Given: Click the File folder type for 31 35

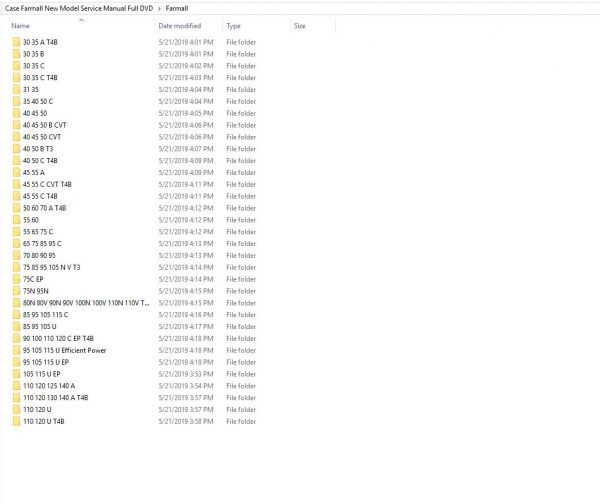Looking at the screenshot, I should coord(241,90).
